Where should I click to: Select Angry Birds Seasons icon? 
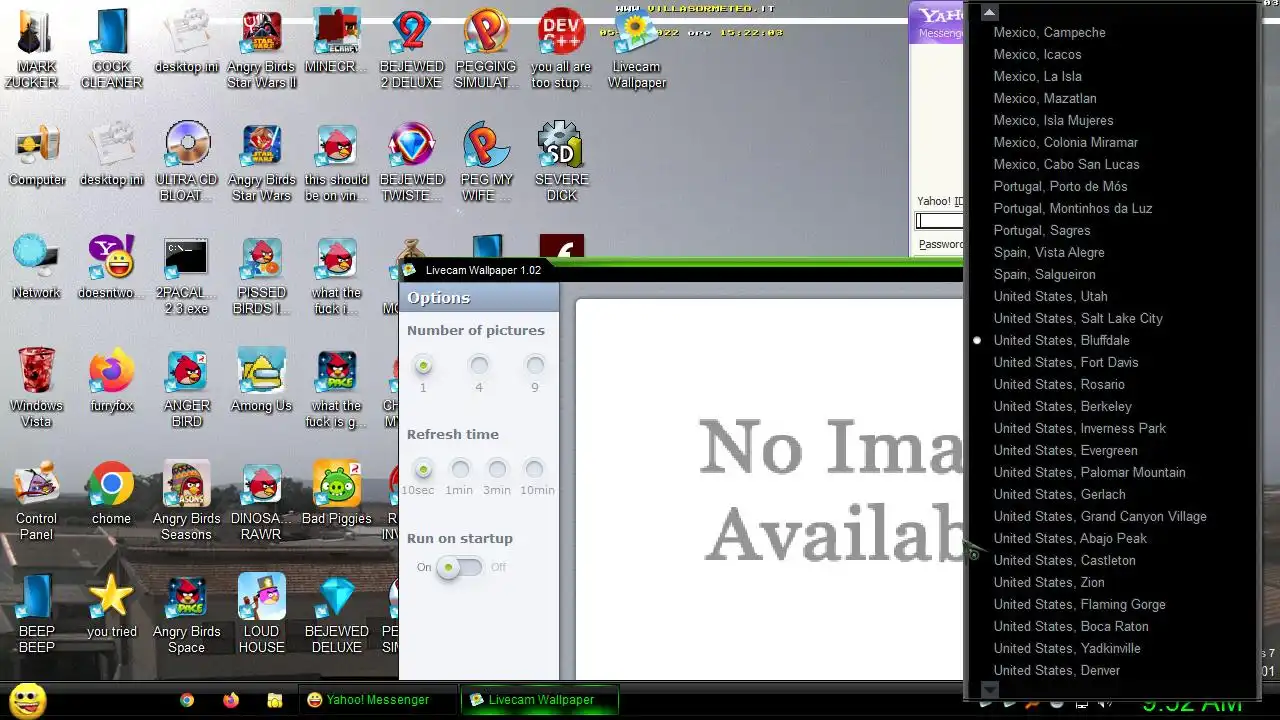pyautogui.click(x=187, y=502)
